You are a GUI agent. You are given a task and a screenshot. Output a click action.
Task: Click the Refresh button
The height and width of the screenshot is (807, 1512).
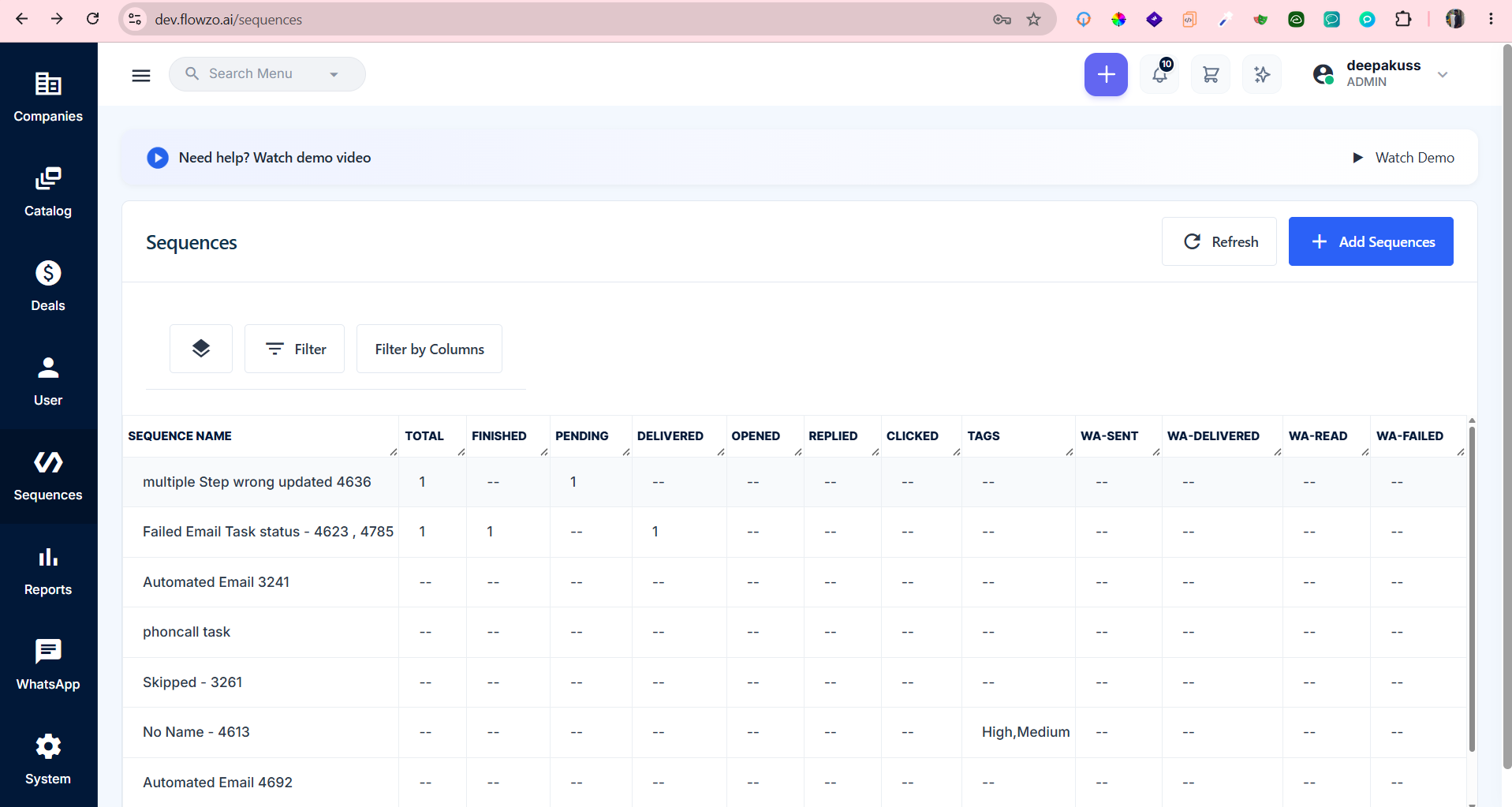point(1219,241)
